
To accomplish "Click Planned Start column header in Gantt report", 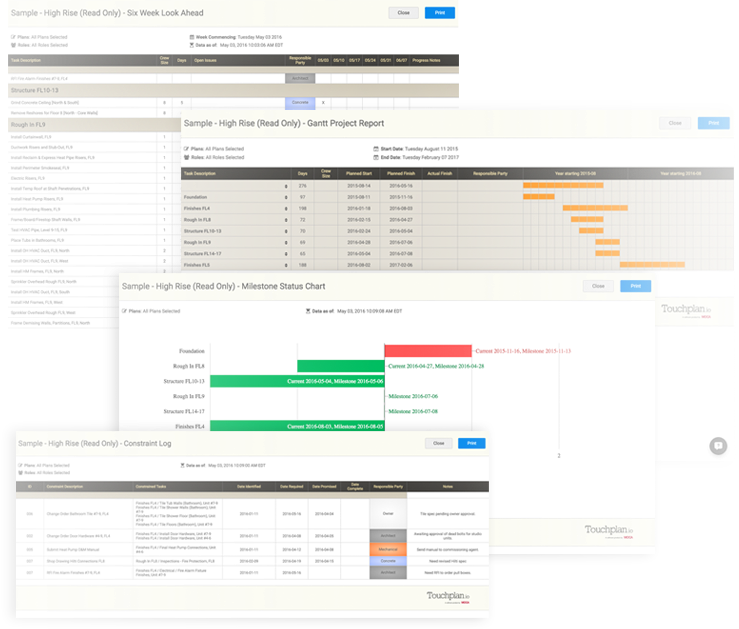I will (x=359, y=173).
